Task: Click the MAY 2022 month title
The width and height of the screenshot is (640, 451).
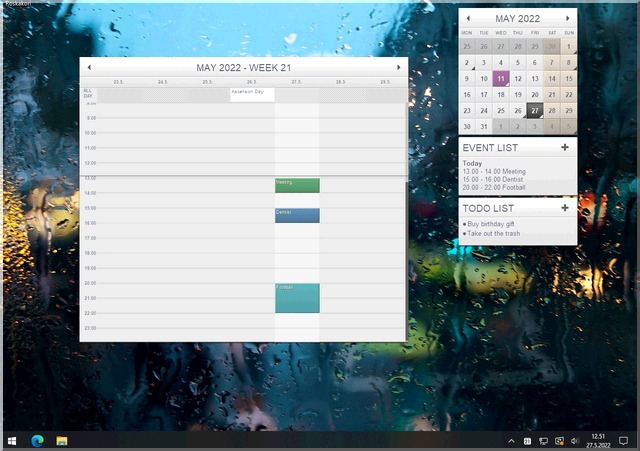Action: point(518,18)
